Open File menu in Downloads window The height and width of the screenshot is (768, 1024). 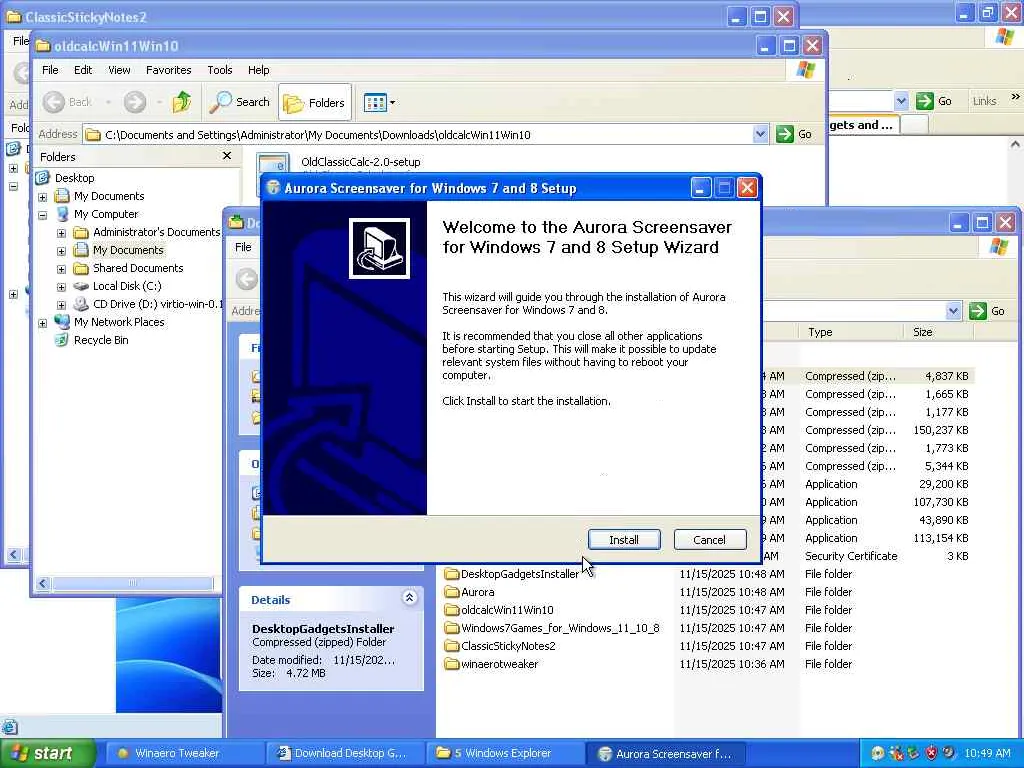pos(243,247)
